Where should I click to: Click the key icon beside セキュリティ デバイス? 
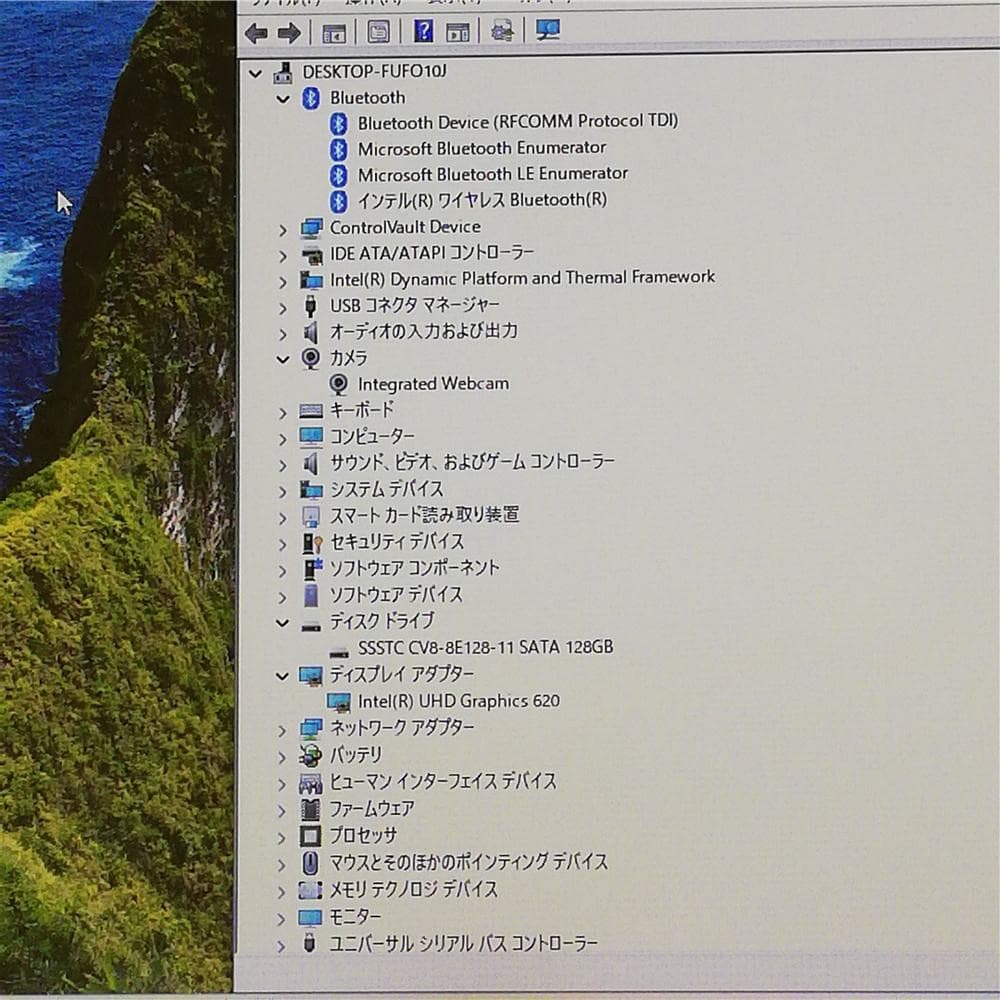pyautogui.click(x=312, y=543)
